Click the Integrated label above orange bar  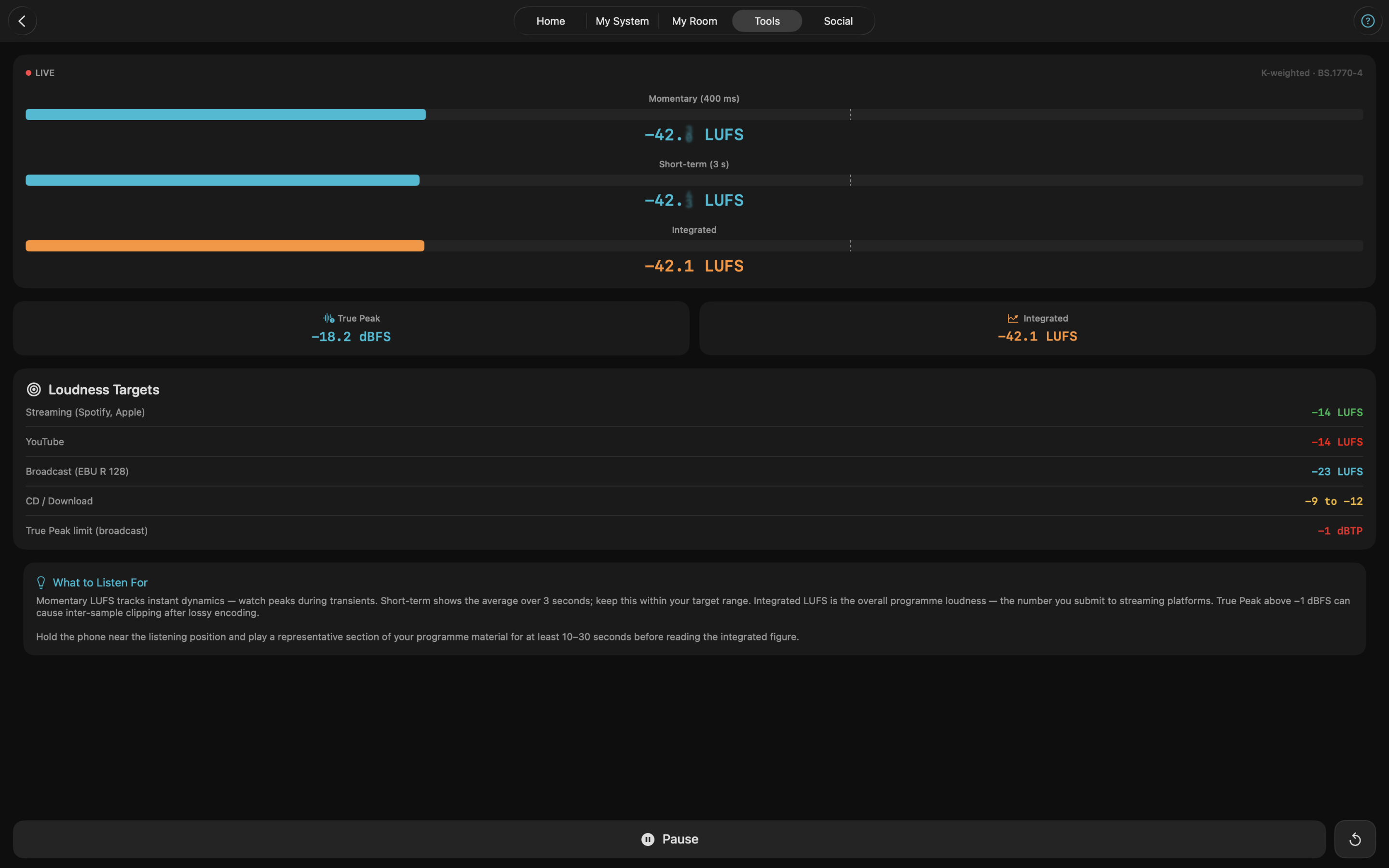tap(694, 230)
